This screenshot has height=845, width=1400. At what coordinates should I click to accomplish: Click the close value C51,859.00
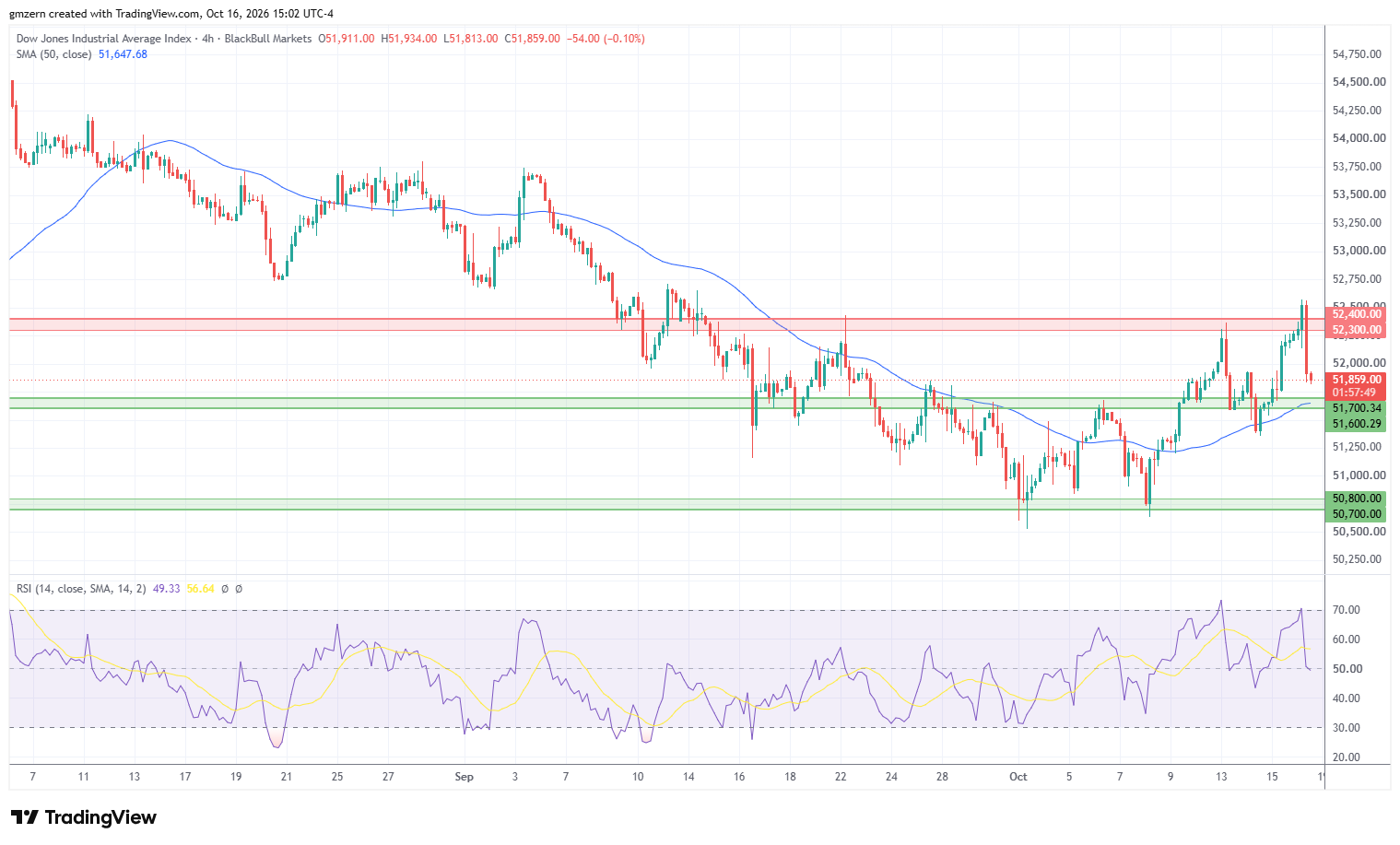click(x=532, y=39)
